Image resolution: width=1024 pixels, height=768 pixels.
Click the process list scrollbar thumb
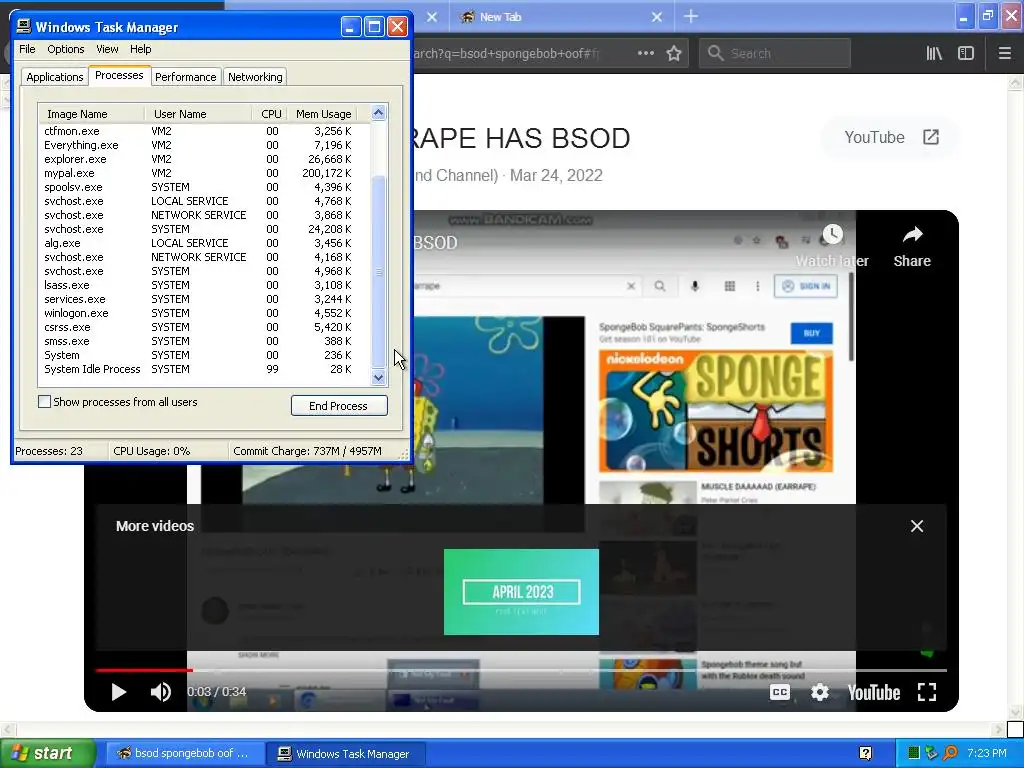[379, 270]
